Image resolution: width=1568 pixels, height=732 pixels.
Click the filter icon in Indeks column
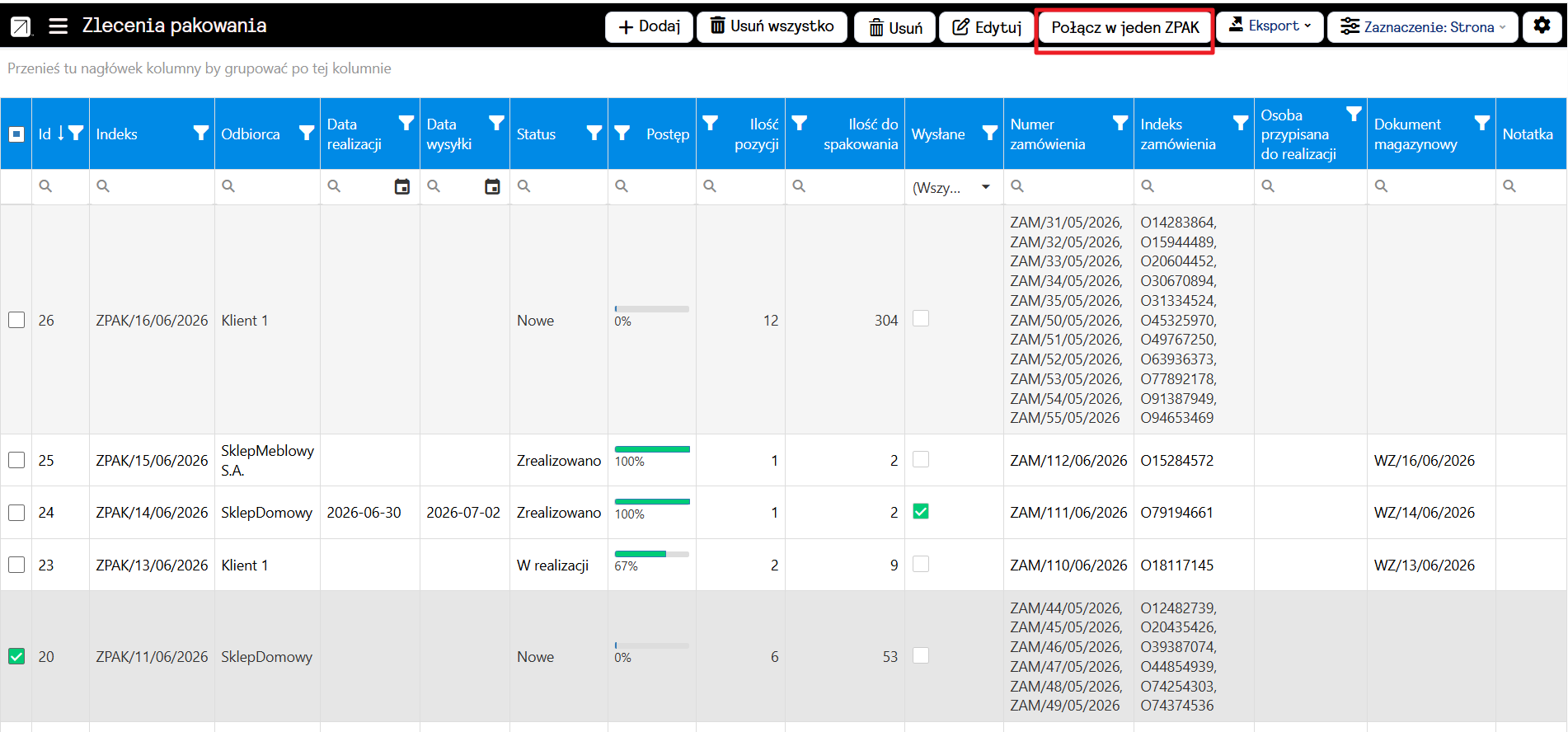200,133
